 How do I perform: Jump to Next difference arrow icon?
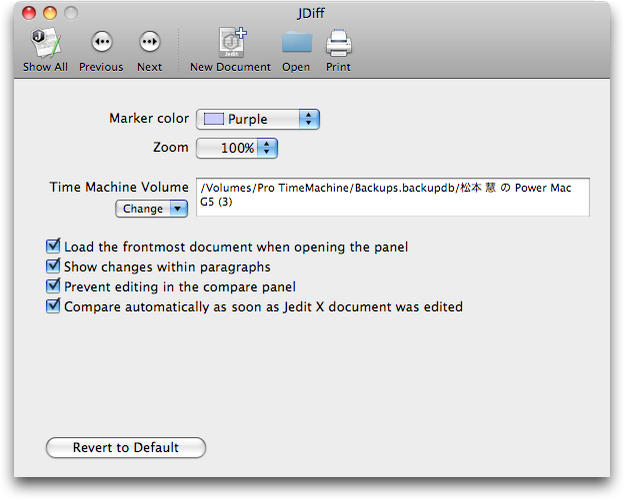[x=150, y=41]
